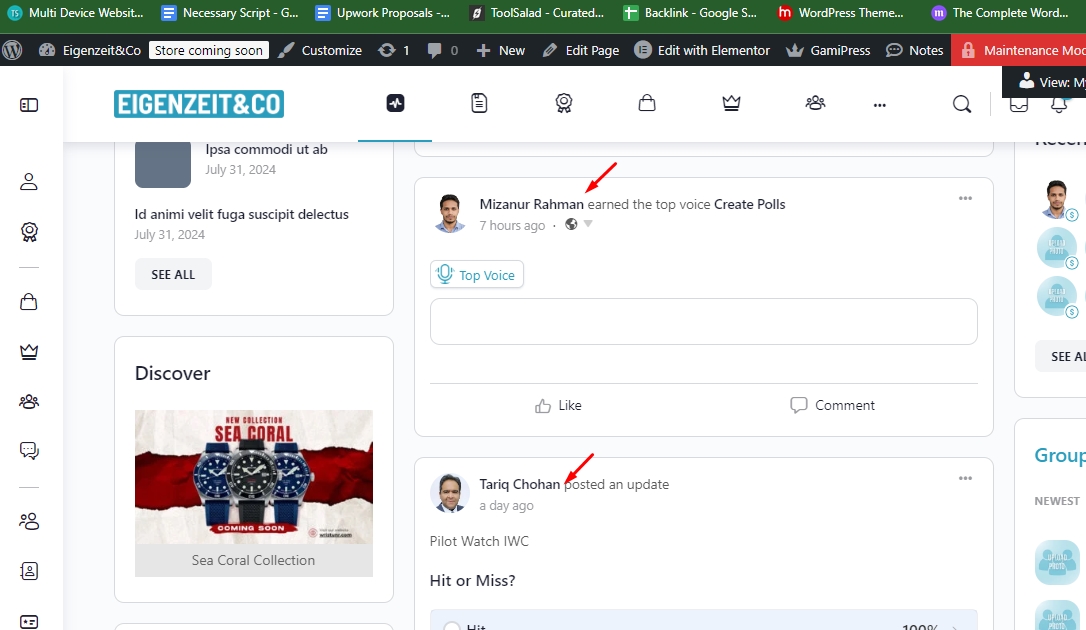
Task: Click the groups icon in left sidebar
Action: click(x=29, y=402)
